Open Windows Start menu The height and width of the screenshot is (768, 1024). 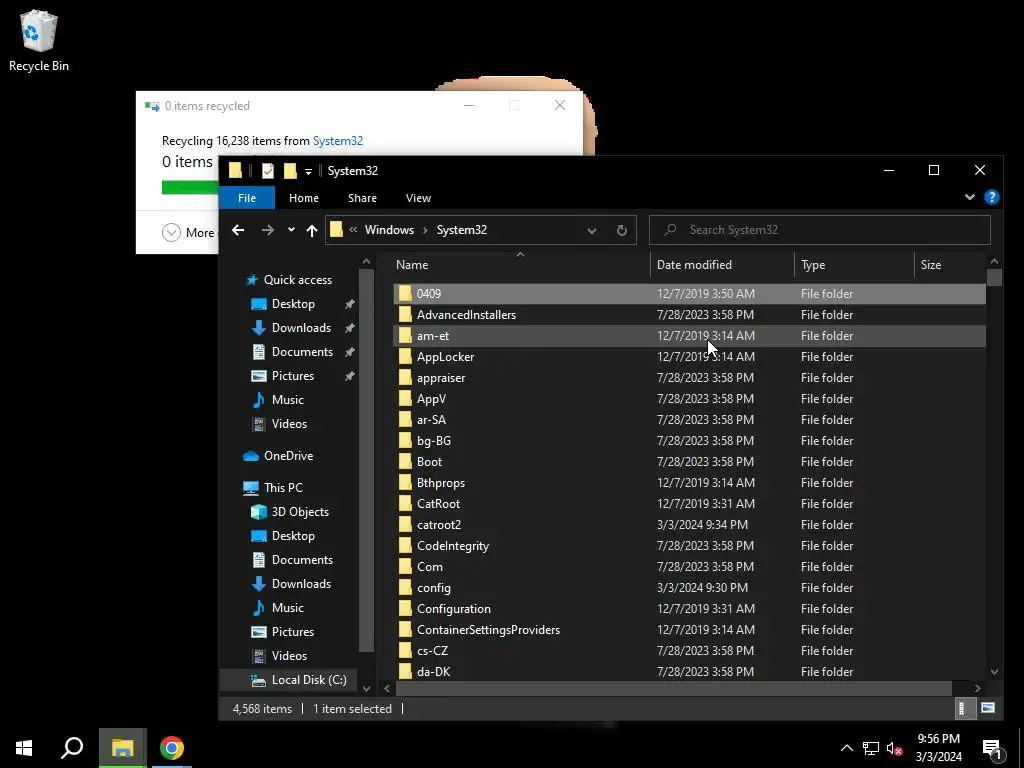click(24, 748)
